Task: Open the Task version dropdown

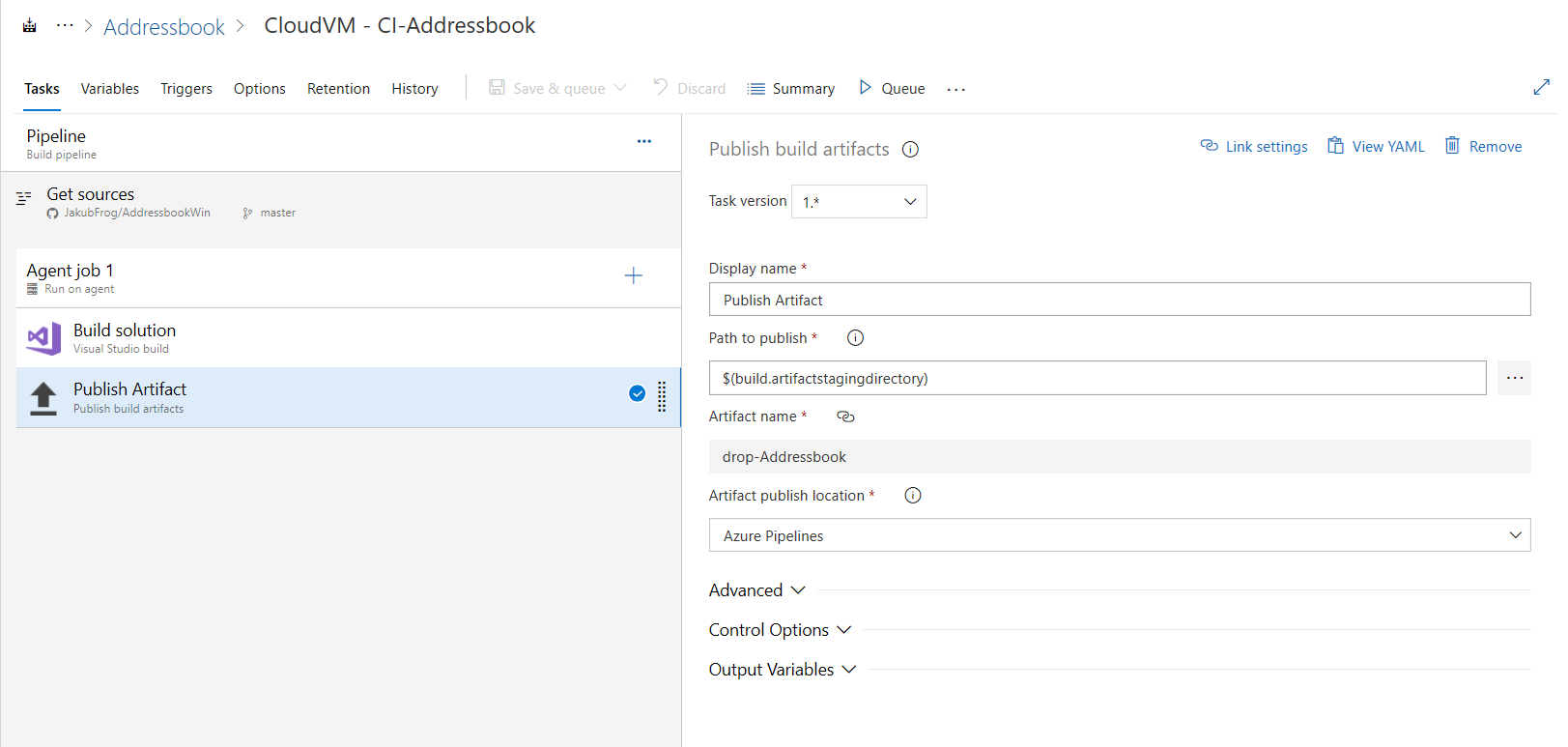Action: (859, 202)
